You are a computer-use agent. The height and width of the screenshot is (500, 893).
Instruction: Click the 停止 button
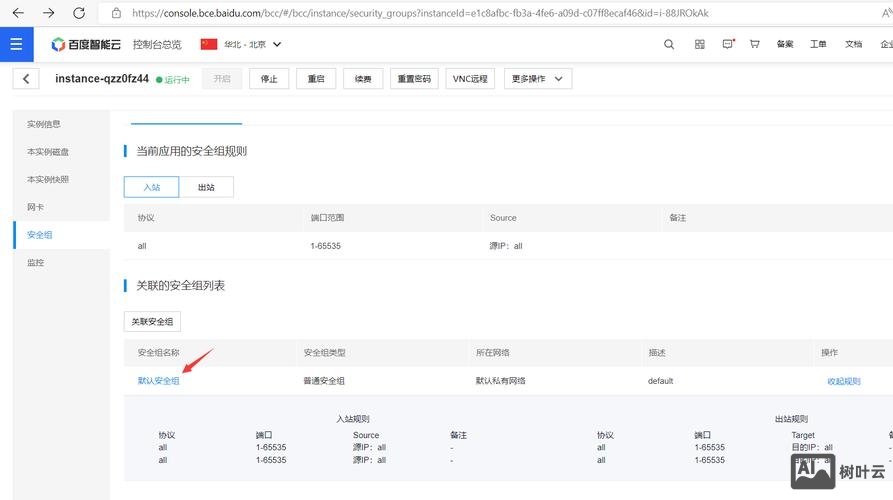[269, 79]
